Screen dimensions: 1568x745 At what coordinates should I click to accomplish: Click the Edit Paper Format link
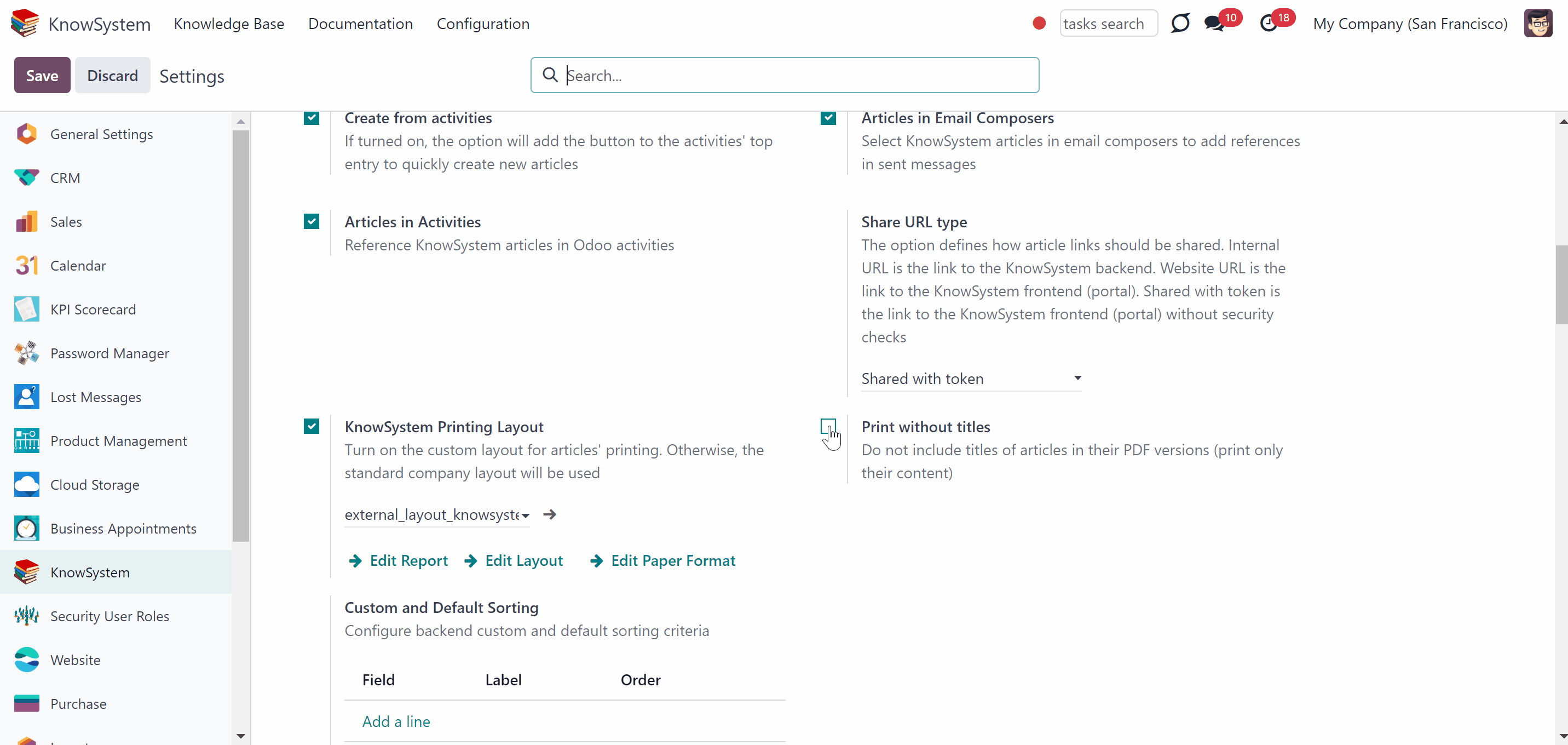[673, 561]
